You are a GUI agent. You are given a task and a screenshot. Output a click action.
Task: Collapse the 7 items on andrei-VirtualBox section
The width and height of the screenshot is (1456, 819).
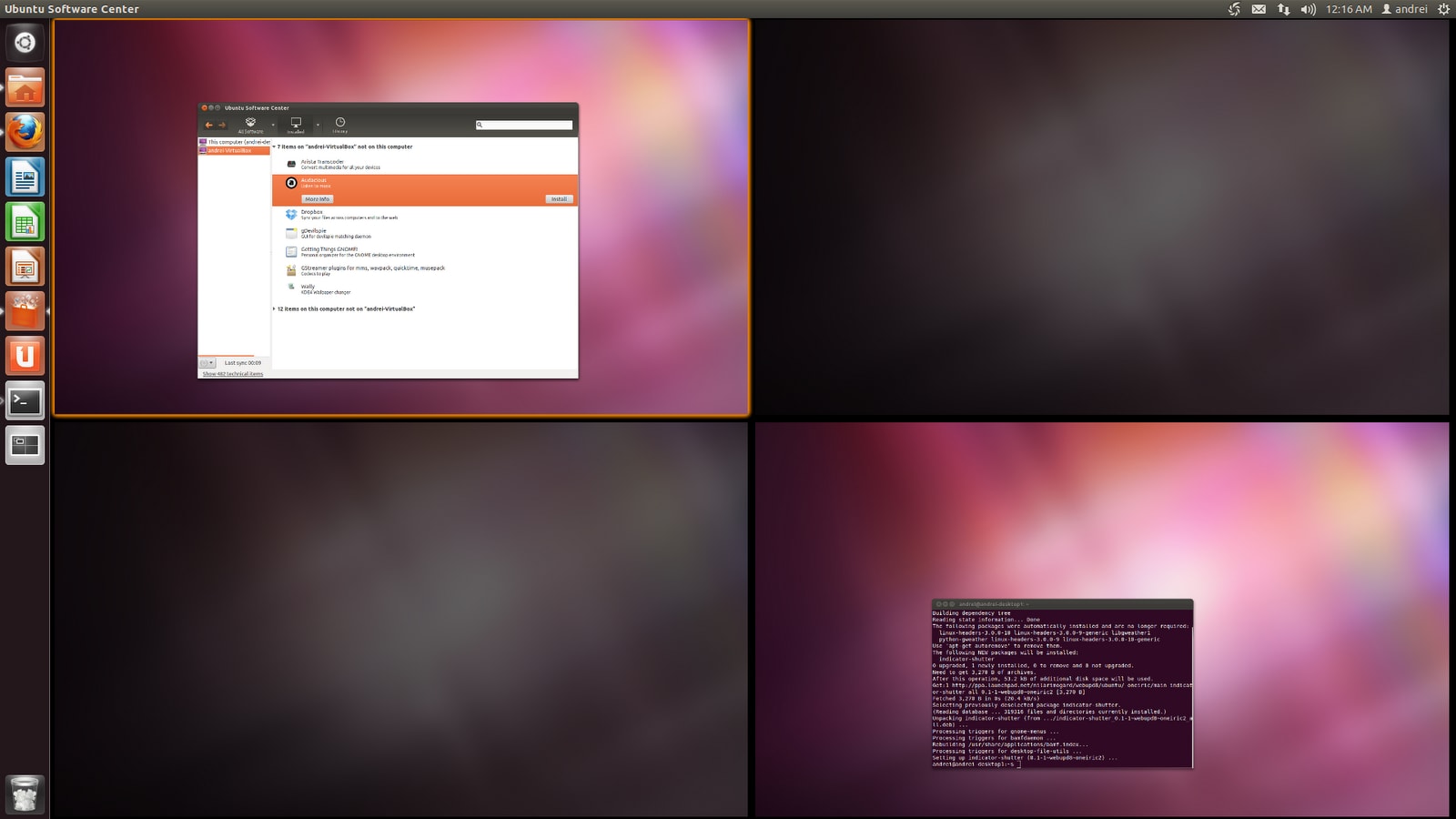[274, 147]
